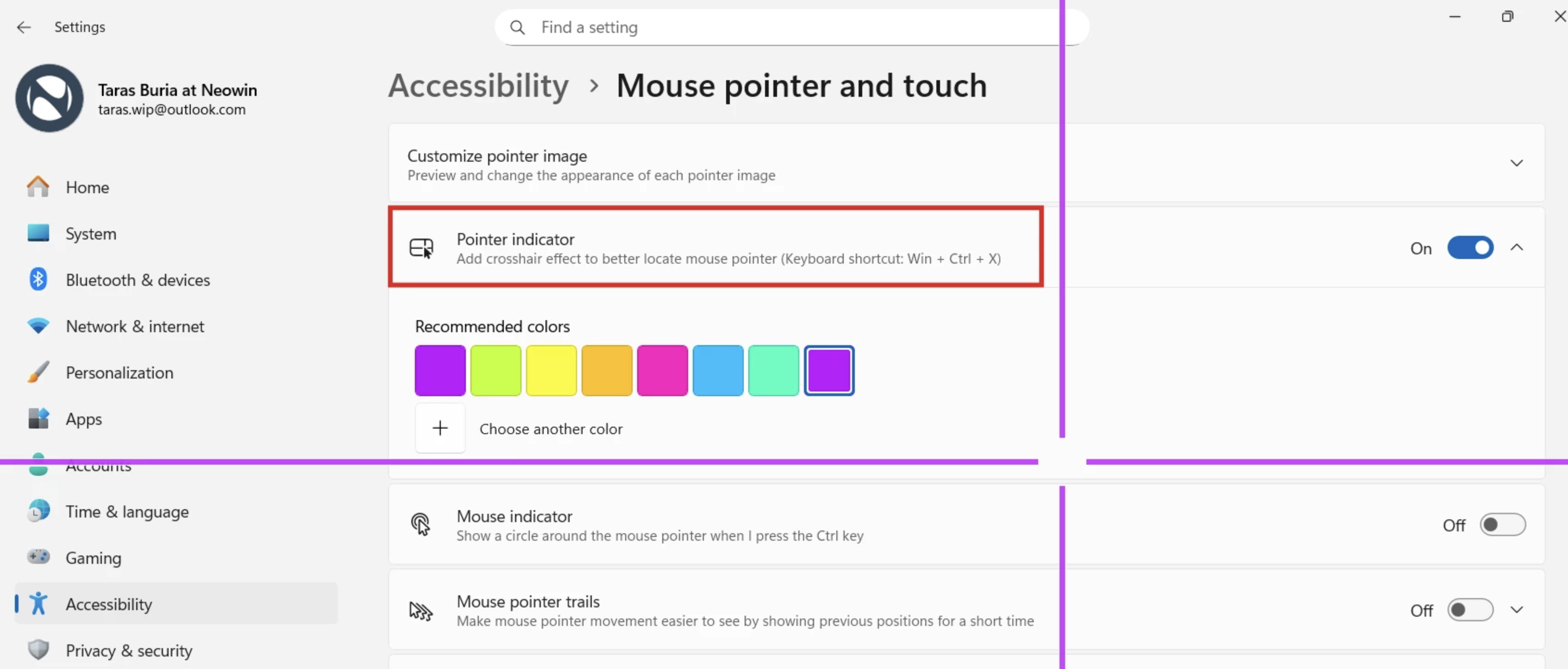Image resolution: width=1568 pixels, height=669 pixels.
Task: Click the Network & internet Wi-Fi icon
Action: pos(38,326)
